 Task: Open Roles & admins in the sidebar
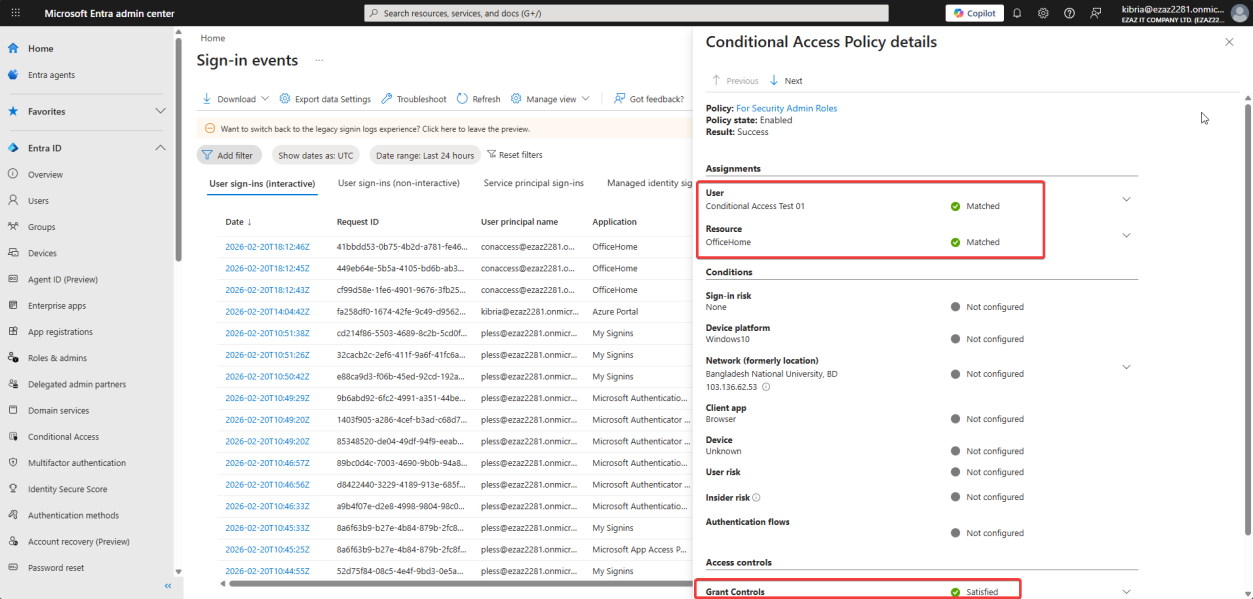[x=57, y=358]
